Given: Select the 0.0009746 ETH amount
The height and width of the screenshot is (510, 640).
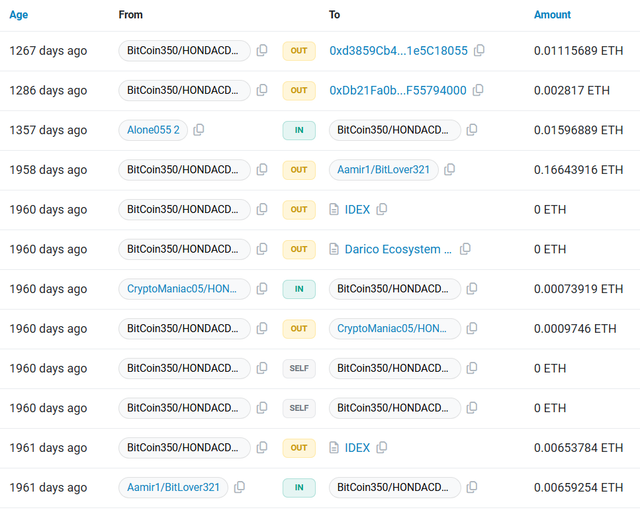Looking at the screenshot, I should [575, 328].
